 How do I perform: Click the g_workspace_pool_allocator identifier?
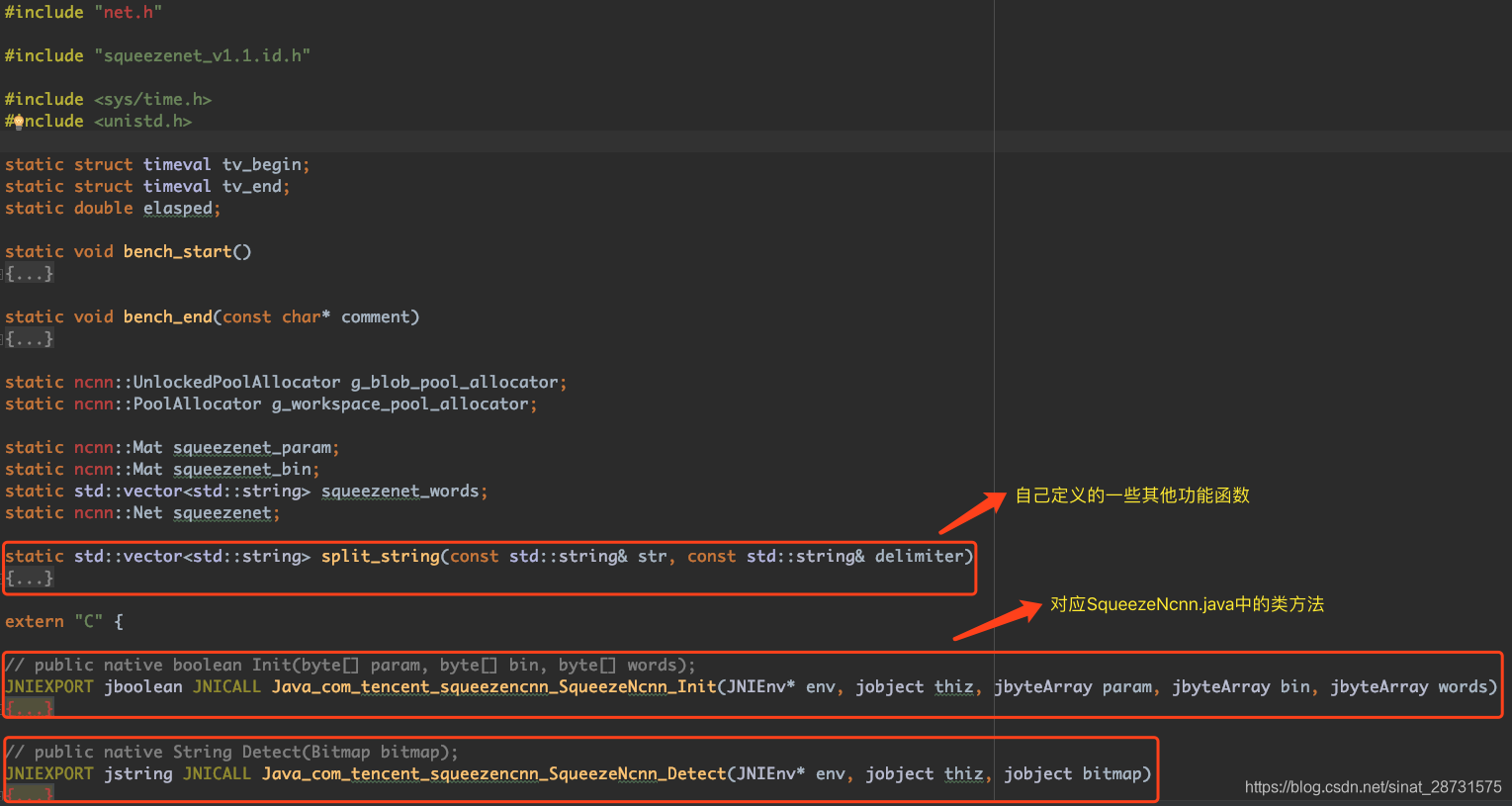pos(400,403)
